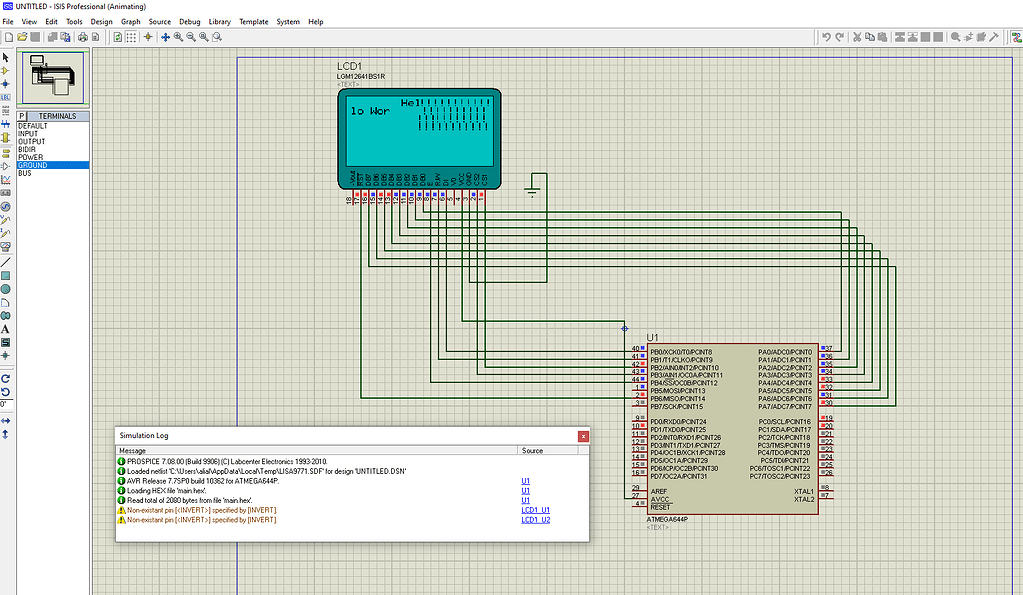This screenshot has height=595, width=1023.
Task: Open the Library menu
Action: 218,21
